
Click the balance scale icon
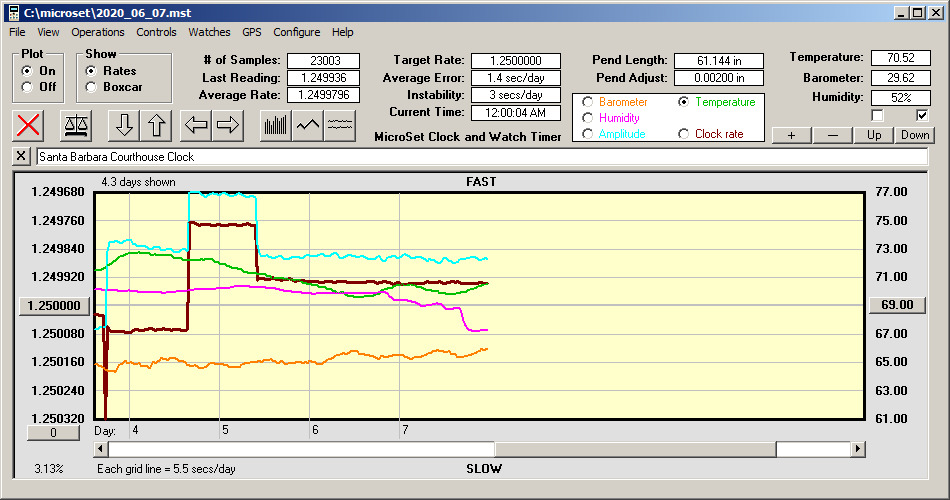point(75,125)
